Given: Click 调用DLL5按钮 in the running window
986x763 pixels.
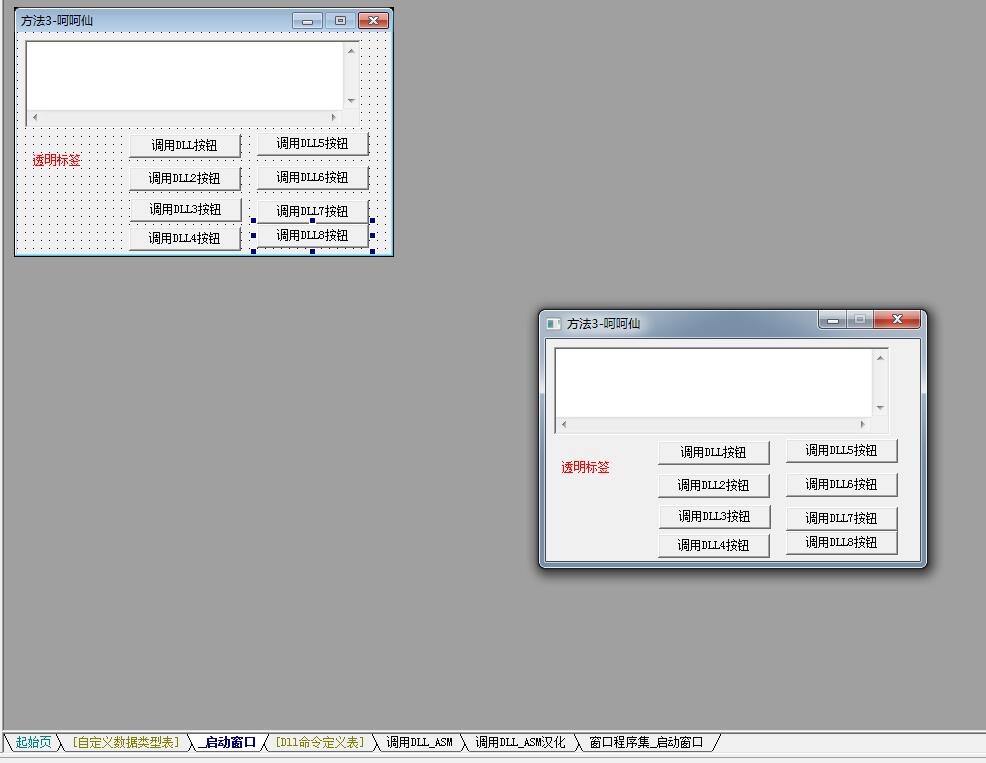Looking at the screenshot, I should coord(841,450).
